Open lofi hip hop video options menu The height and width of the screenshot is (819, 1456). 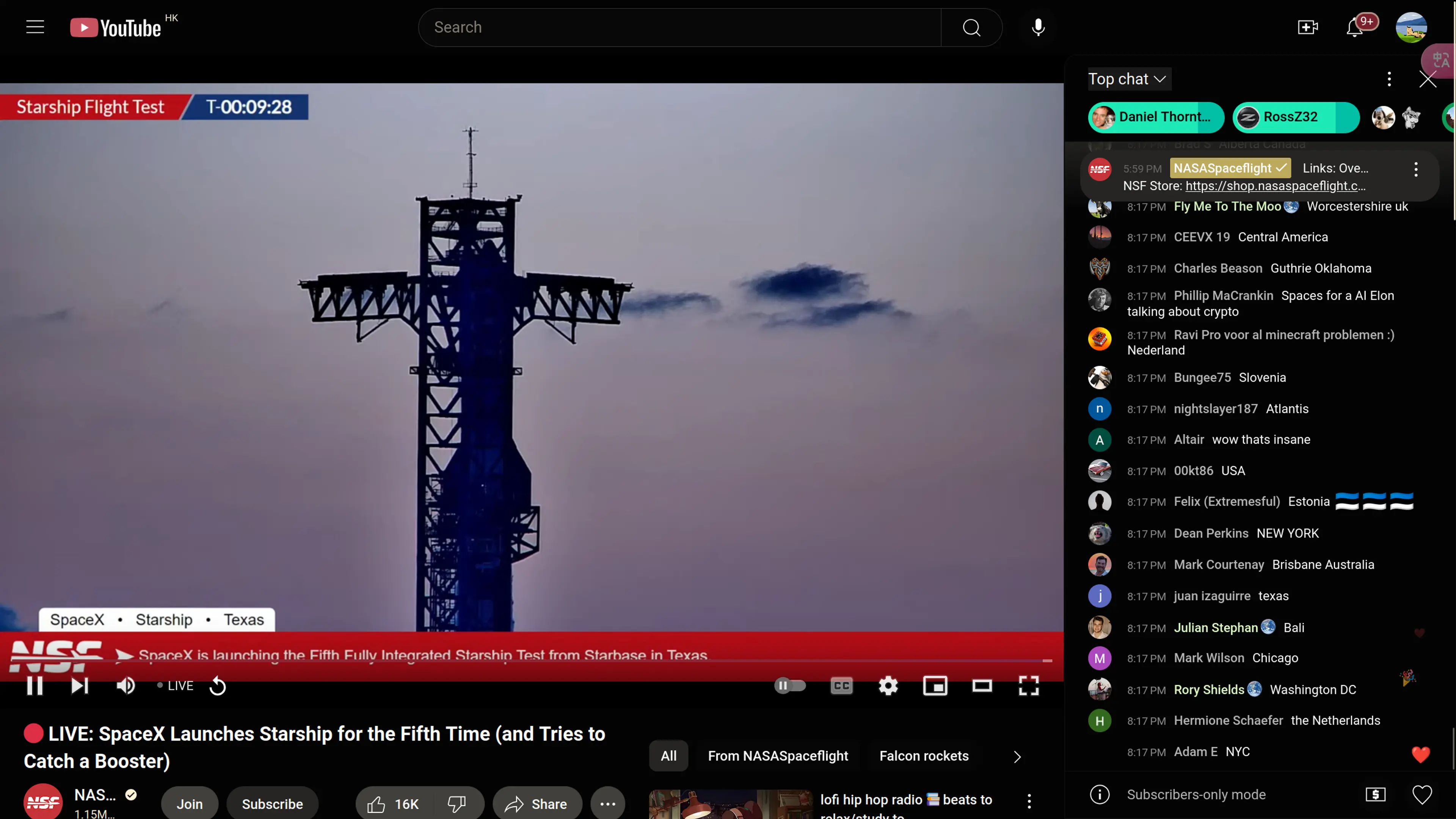(1029, 801)
